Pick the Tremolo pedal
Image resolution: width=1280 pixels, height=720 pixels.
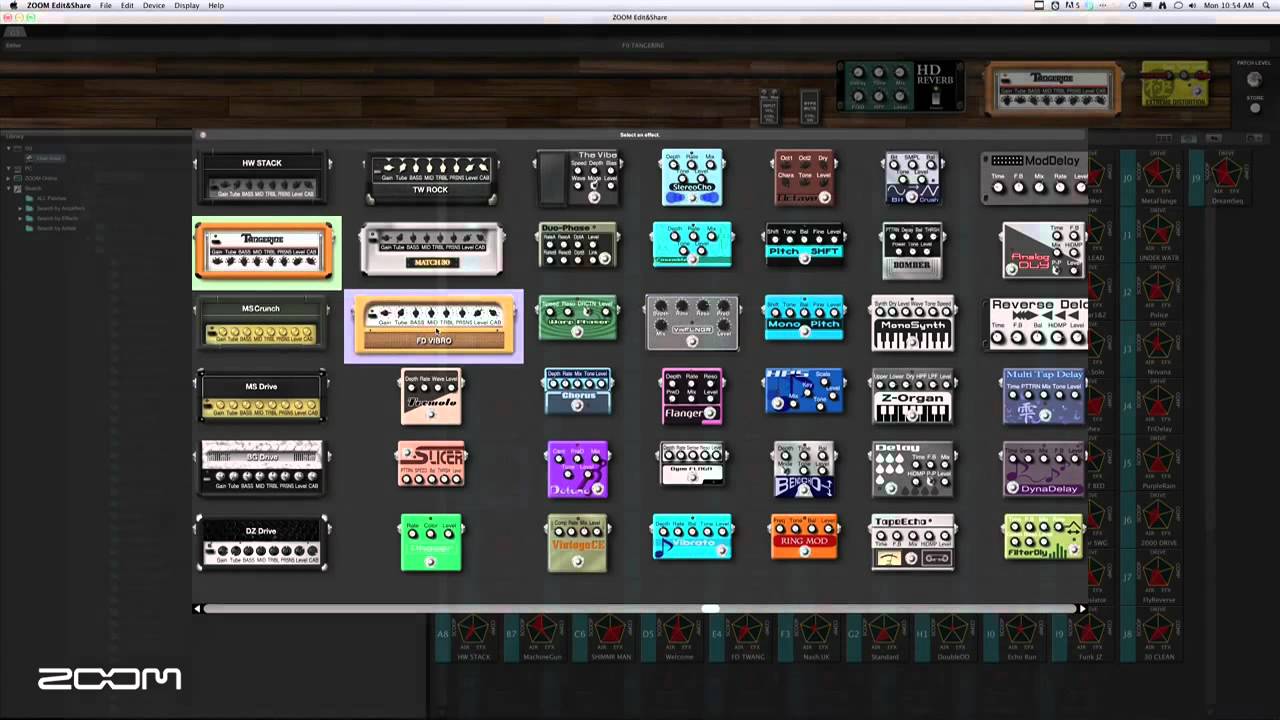click(431, 396)
